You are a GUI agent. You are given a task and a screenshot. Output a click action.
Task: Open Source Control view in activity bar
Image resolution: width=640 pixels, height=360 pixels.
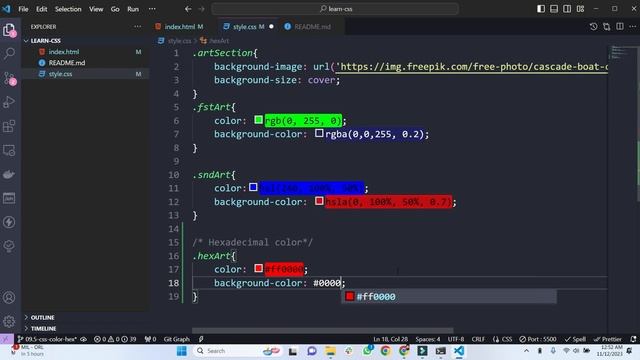(x=9, y=78)
